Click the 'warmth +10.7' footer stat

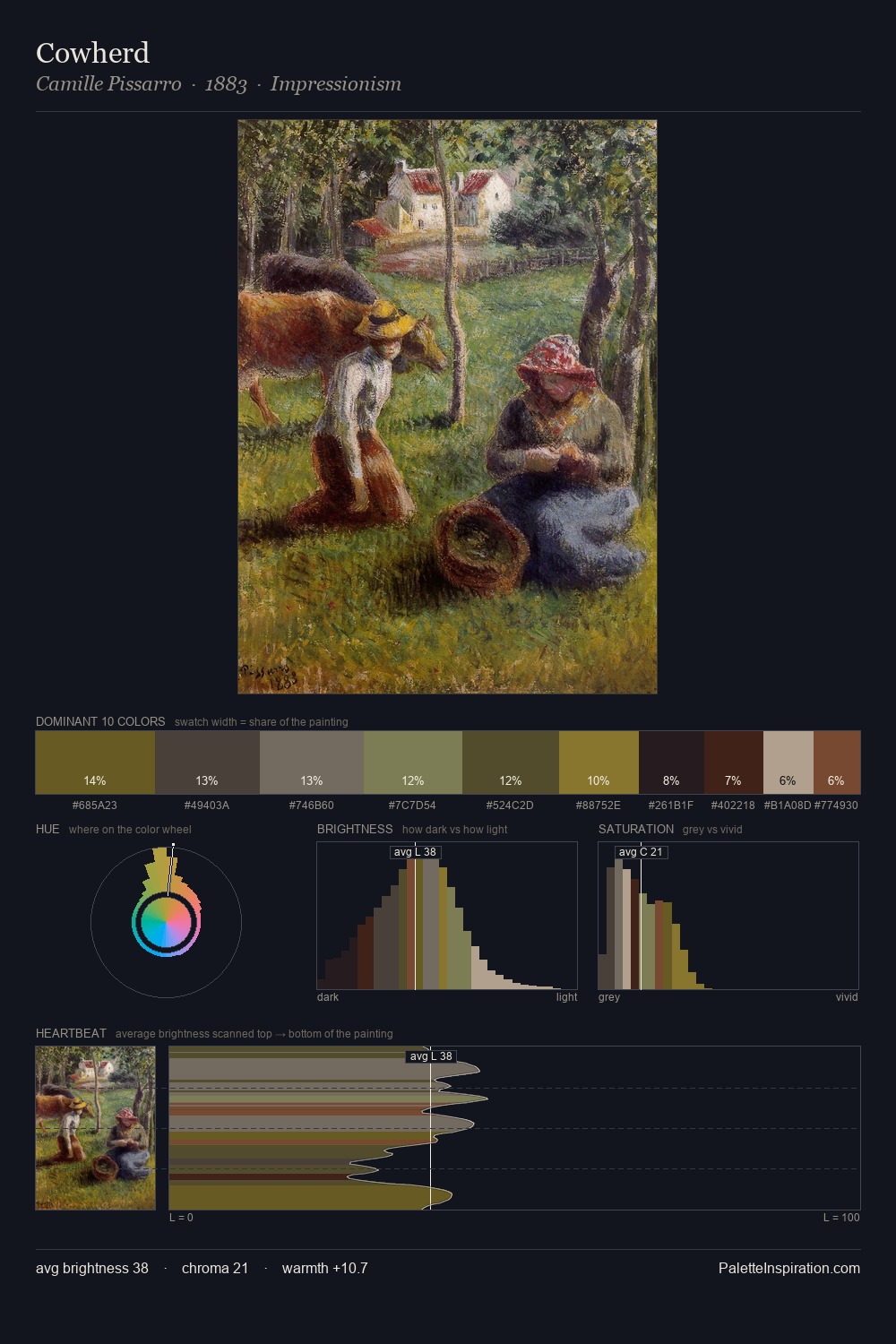tap(325, 1268)
